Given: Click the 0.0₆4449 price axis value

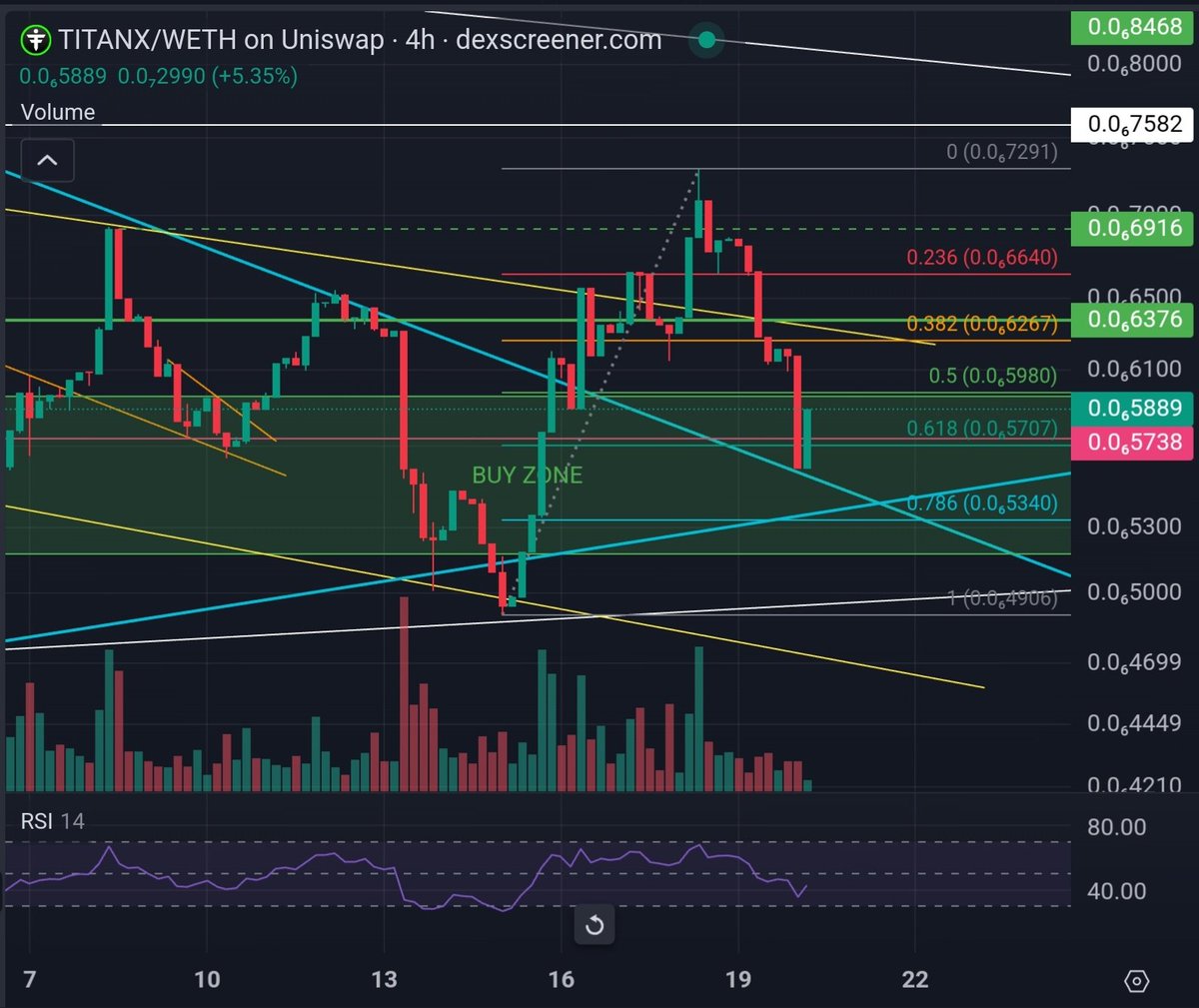Looking at the screenshot, I should (x=1134, y=722).
